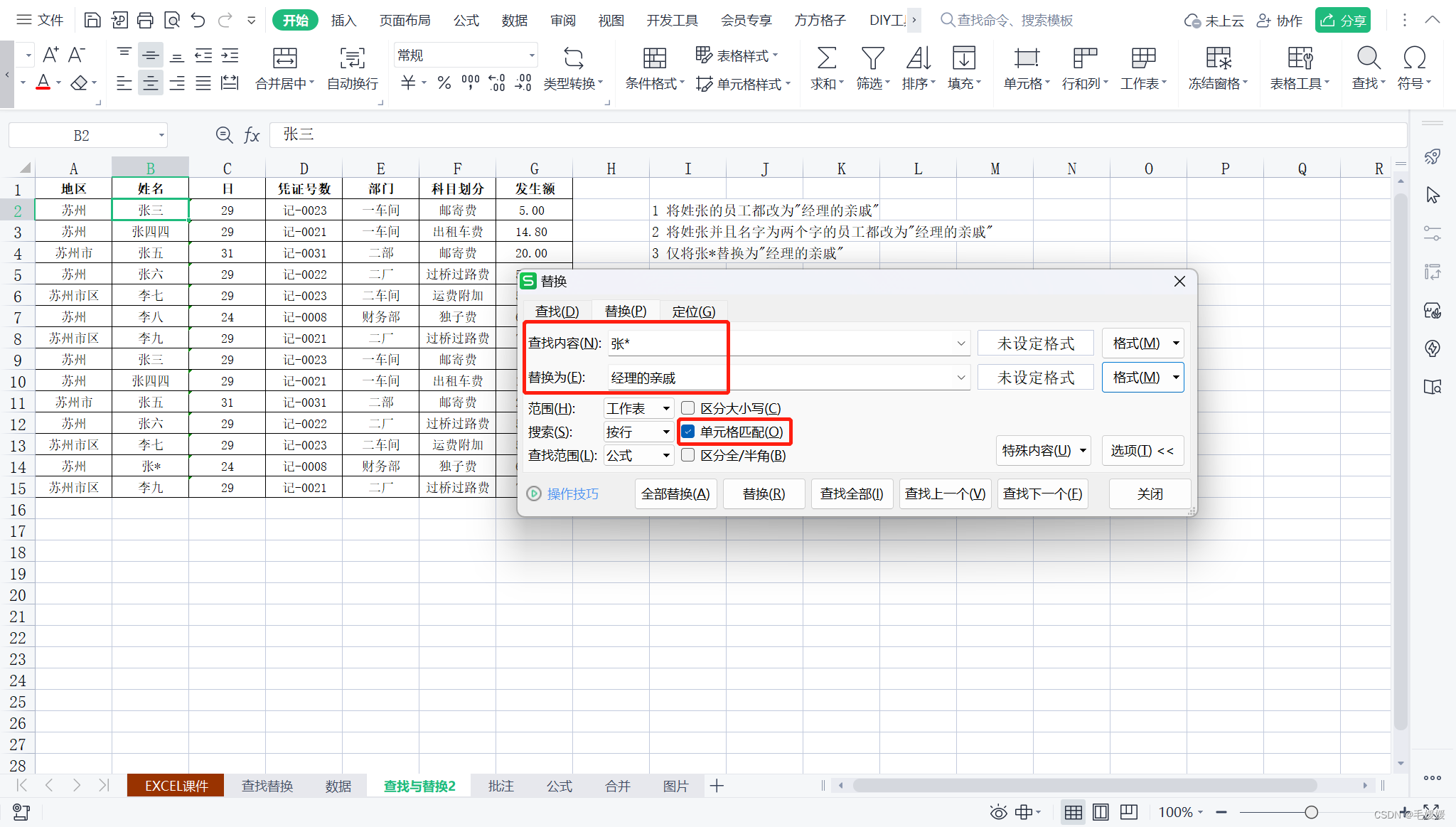Click the fx insert function icon
The height and width of the screenshot is (827, 1456).
click(252, 135)
